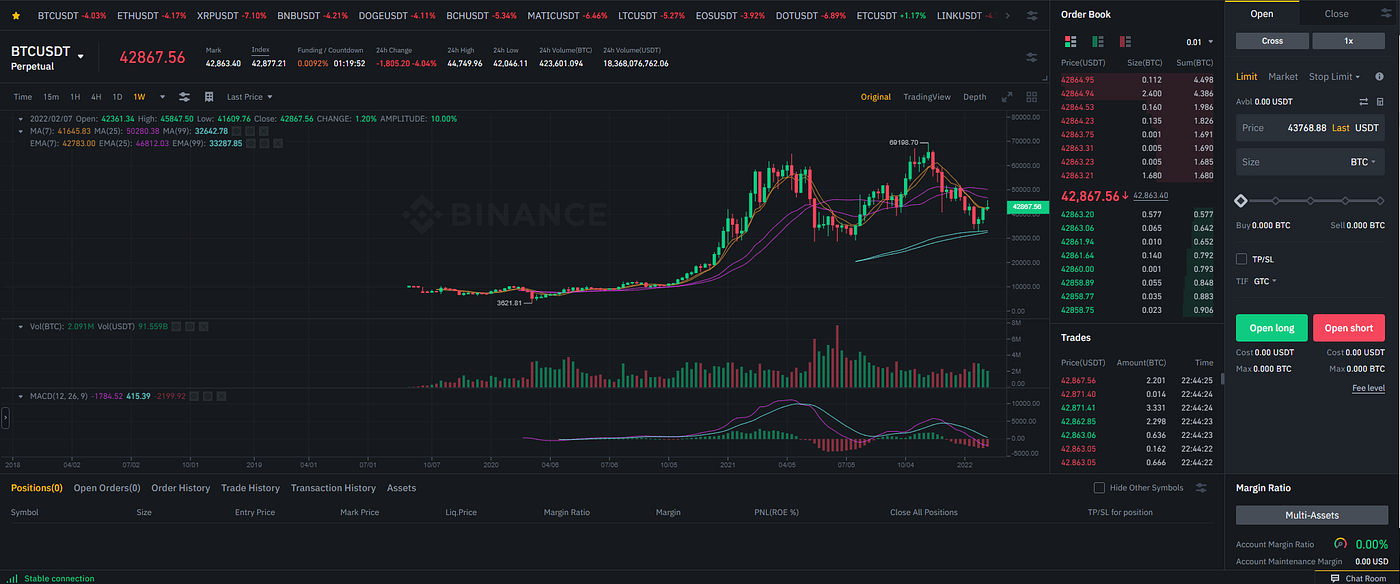Viewport: 1400px width, 584px height.
Task: Switch to the Close tab
Action: pos(1336,14)
